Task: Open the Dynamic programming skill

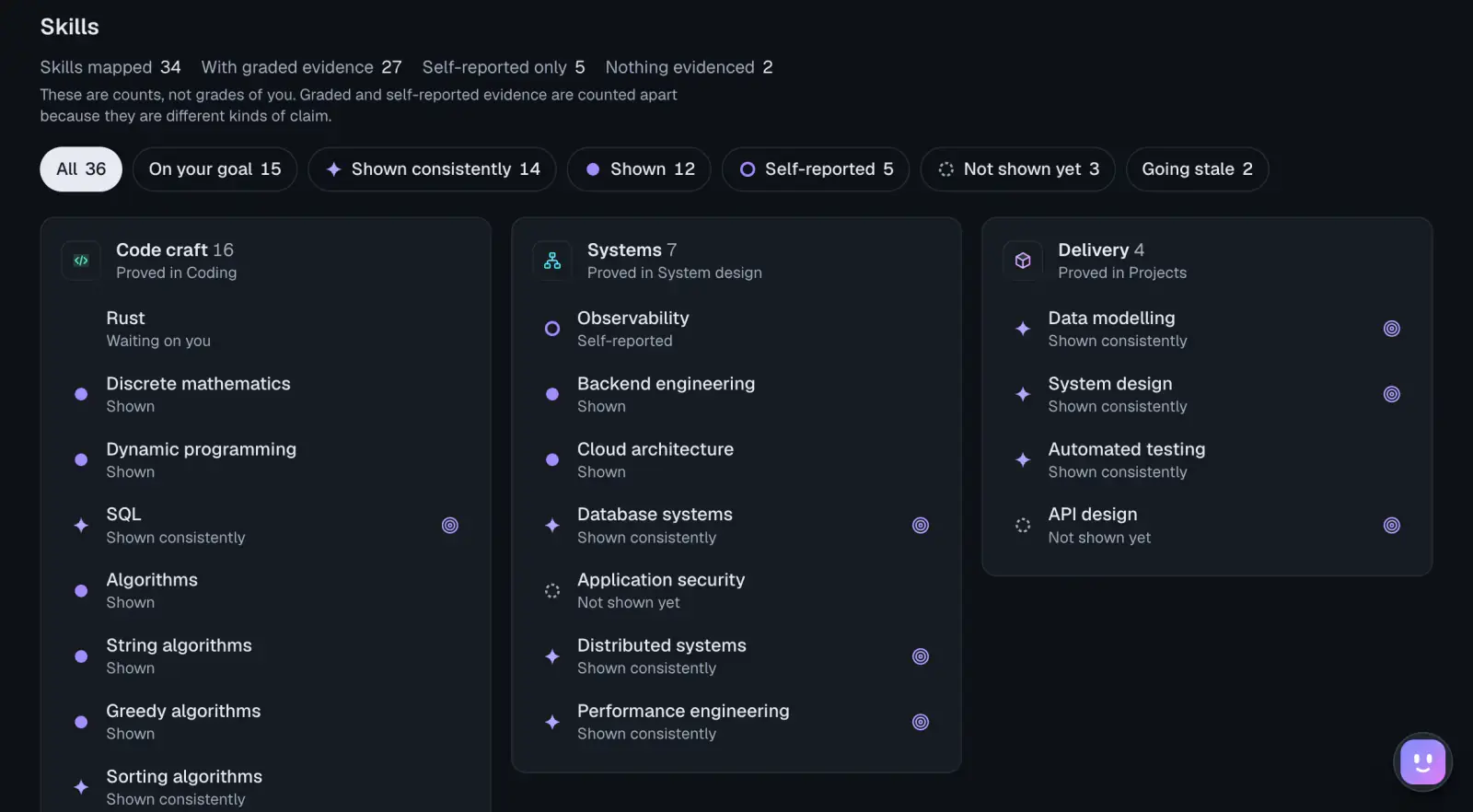Action: point(266,459)
